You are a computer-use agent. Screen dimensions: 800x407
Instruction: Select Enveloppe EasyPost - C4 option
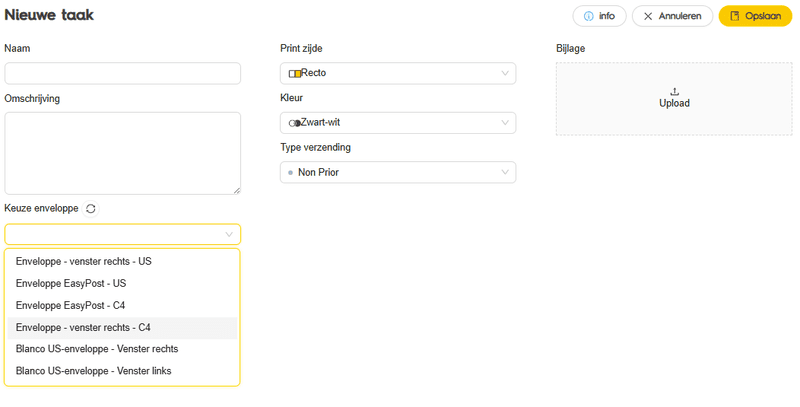pos(122,305)
